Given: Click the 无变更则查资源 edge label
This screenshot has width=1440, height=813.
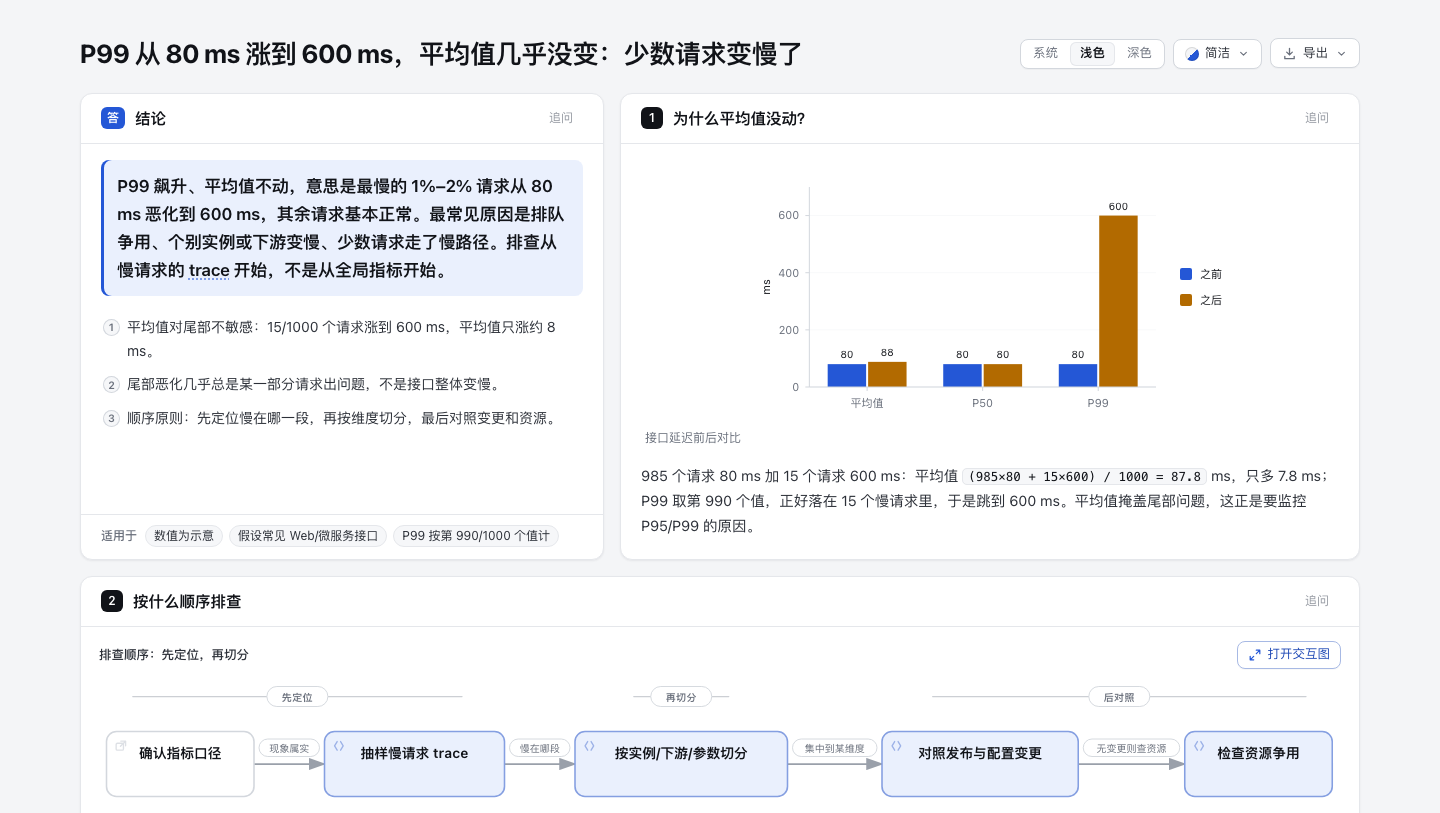Looking at the screenshot, I should pos(1132,748).
